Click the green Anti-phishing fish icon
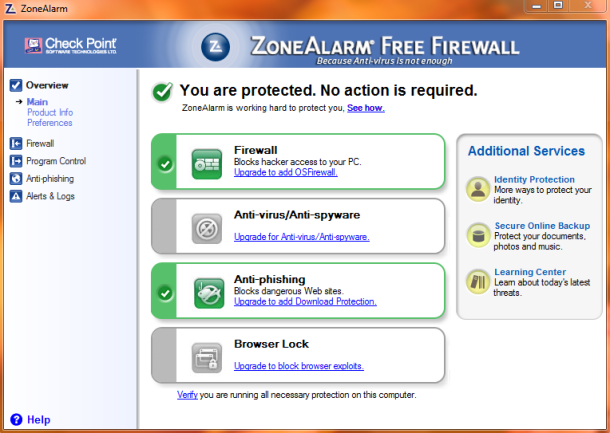 209,293
